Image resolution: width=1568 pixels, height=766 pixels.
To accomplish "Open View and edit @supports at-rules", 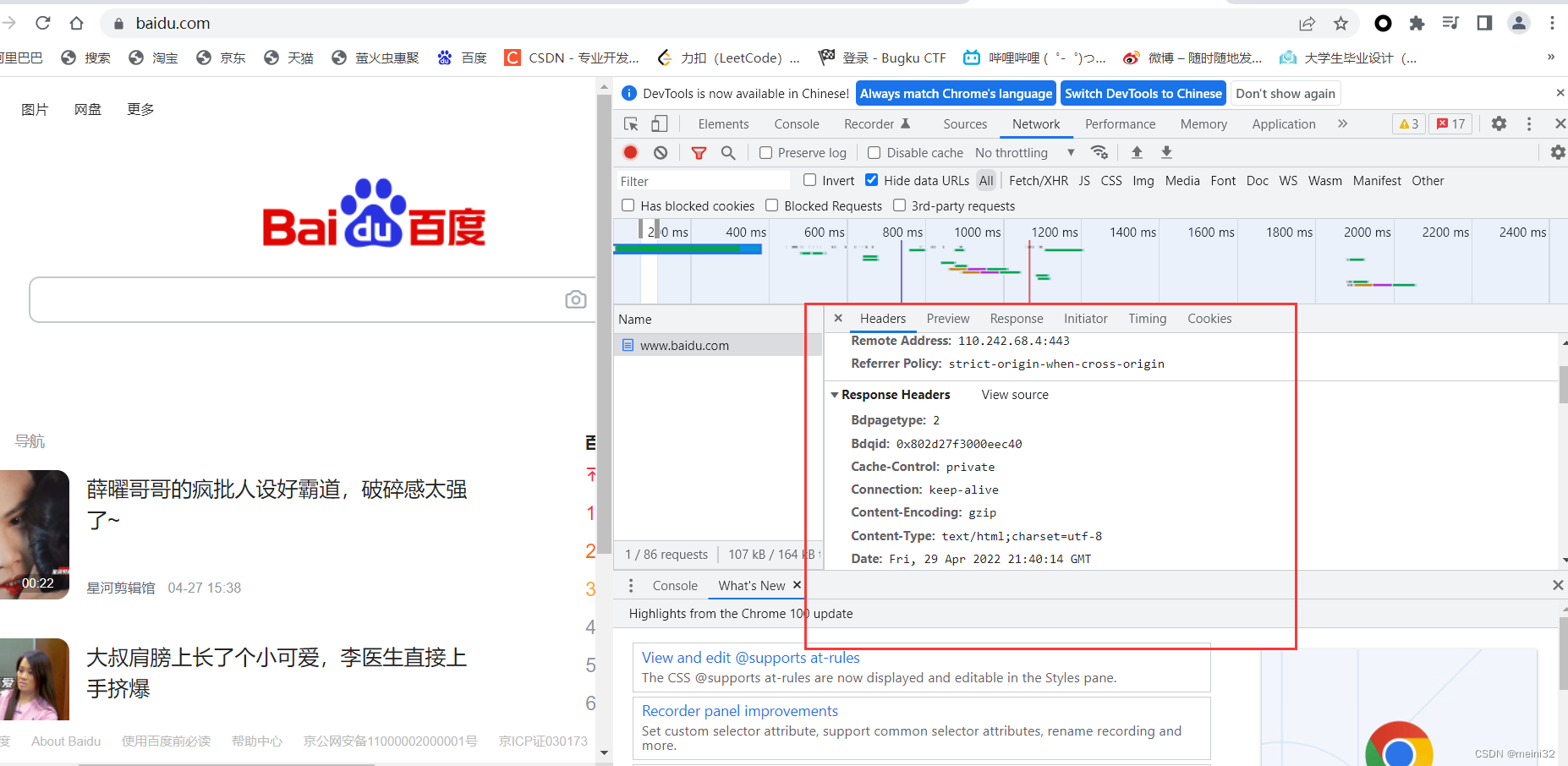I will click(750, 658).
